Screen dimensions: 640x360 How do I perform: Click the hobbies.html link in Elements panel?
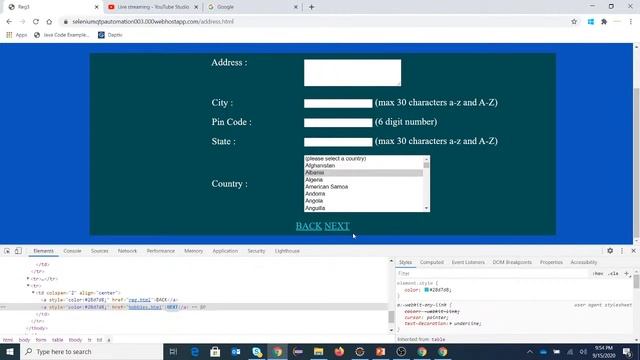click(x=145, y=307)
